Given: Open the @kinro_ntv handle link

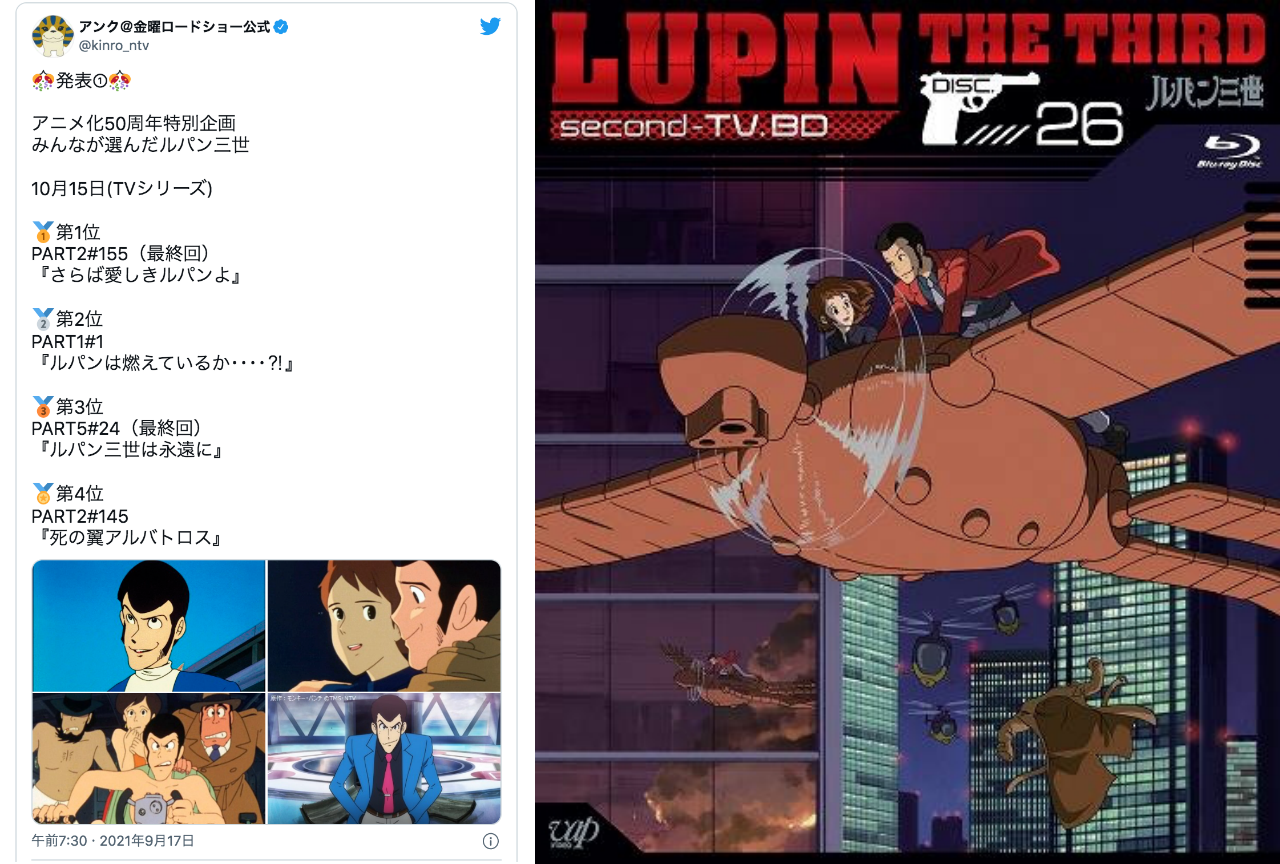Looking at the screenshot, I should point(114,46).
